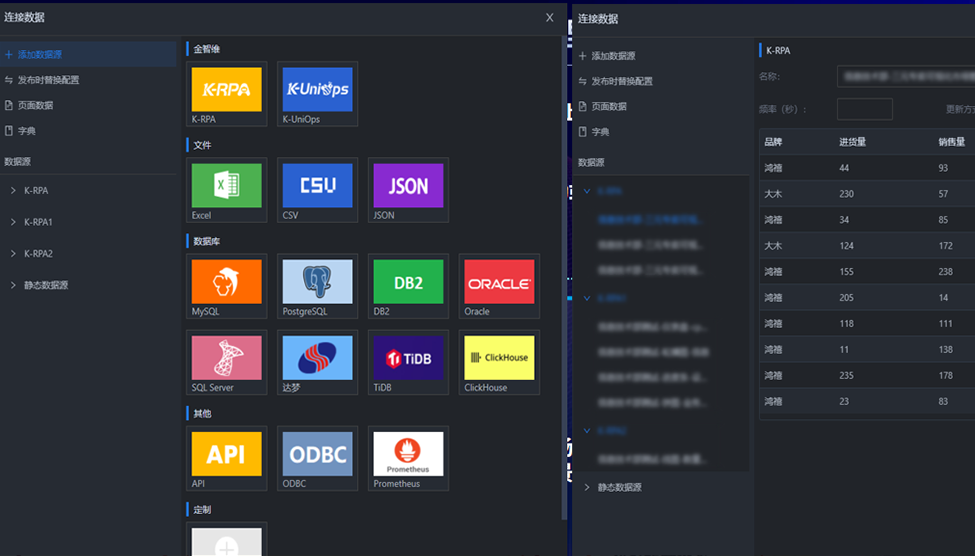This screenshot has height=556, width=975.
Task: Select the K-RPA data source tile
Action: (226, 94)
